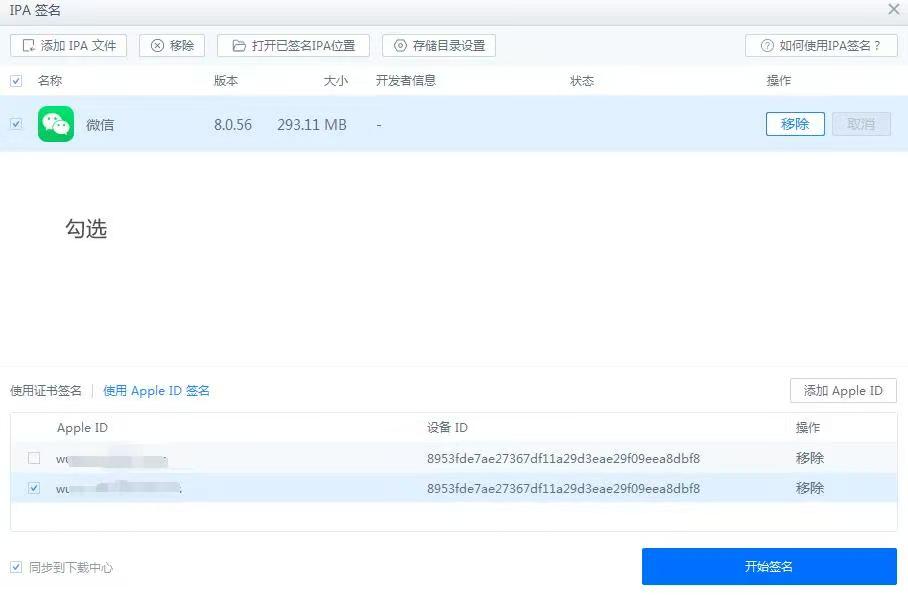Uncheck the second Apple ID checkbox

[x=34, y=488]
